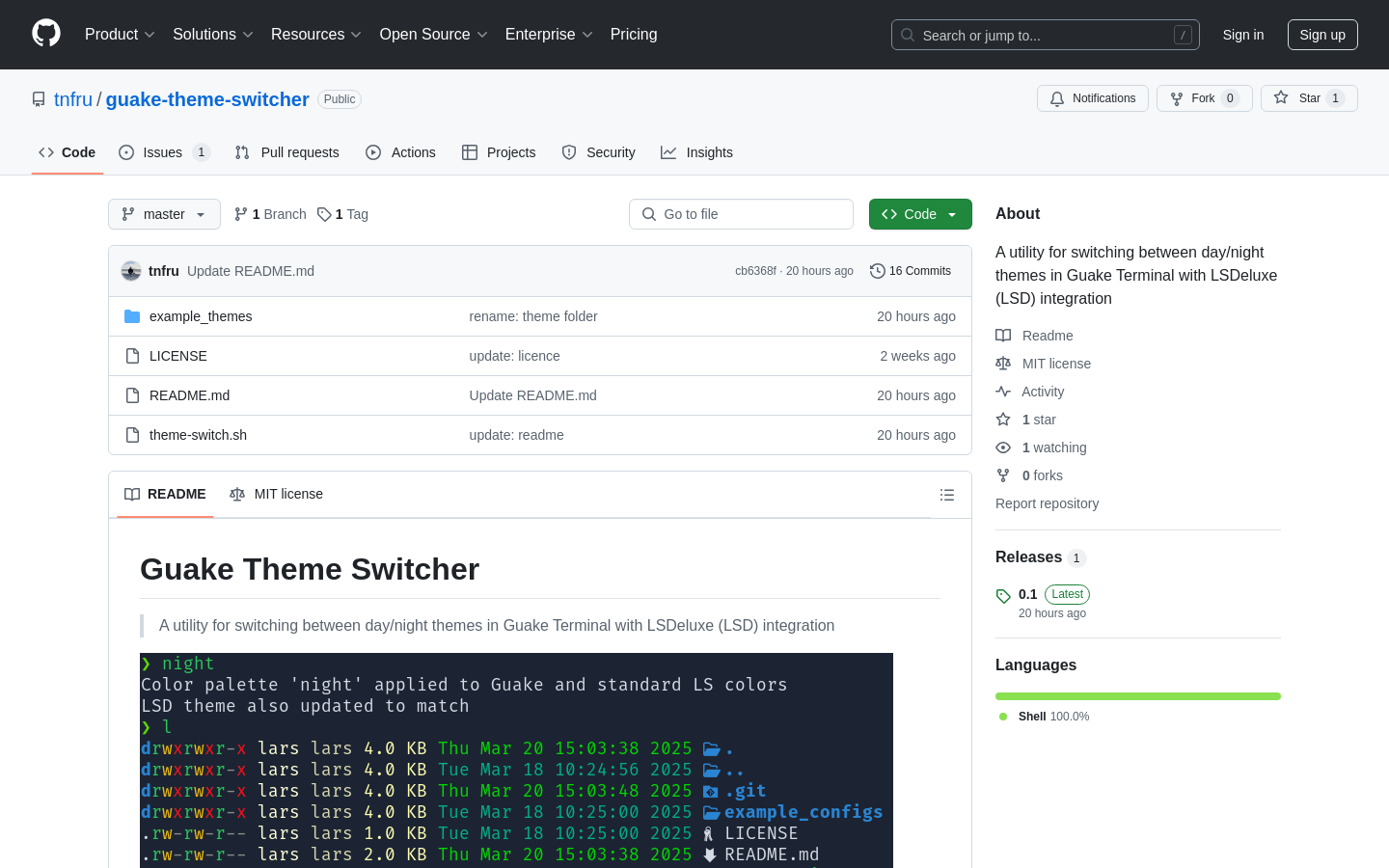Switch to the Actions tab
Image resolution: width=1389 pixels, height=868 pixels.
coord(400,152)
